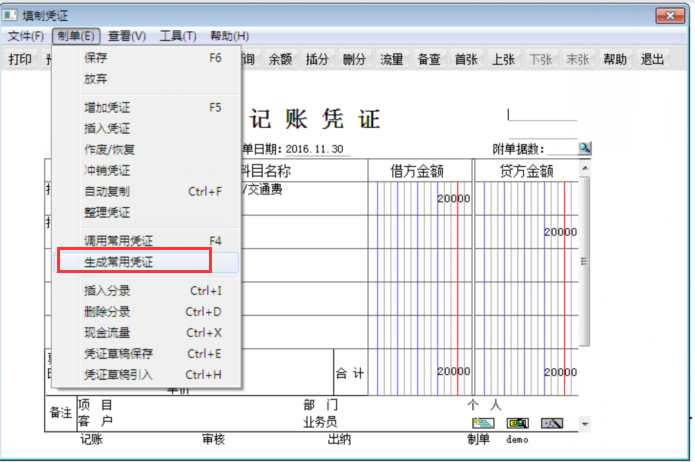This screenshot has width=695, height=462.
Task: Go to first voucher with 首张
Action: 466,60
